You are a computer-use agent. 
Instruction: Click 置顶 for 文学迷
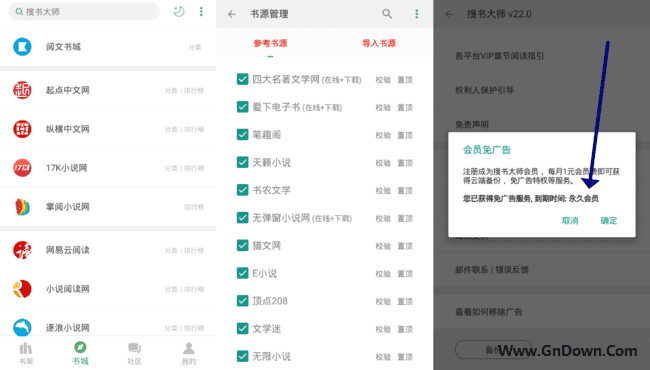[405, 330]
